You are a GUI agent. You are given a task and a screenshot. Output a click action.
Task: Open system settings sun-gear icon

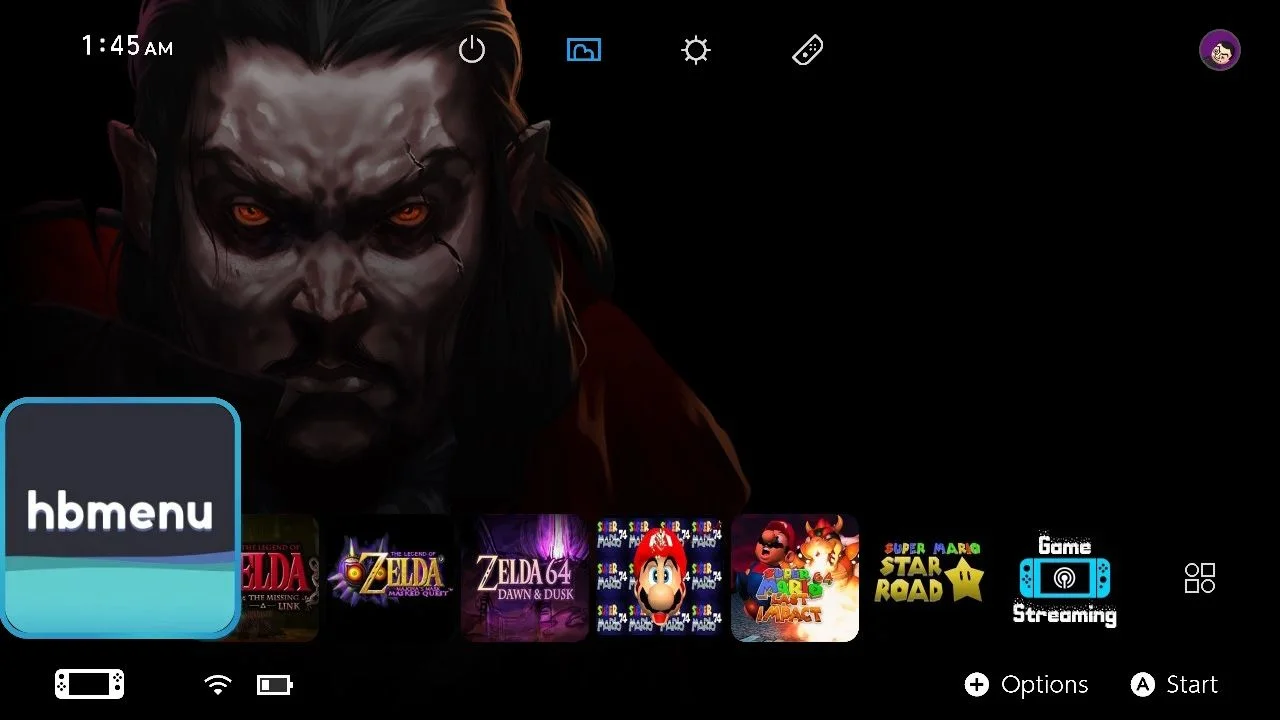pyautogui.click(x=696, y=50)
